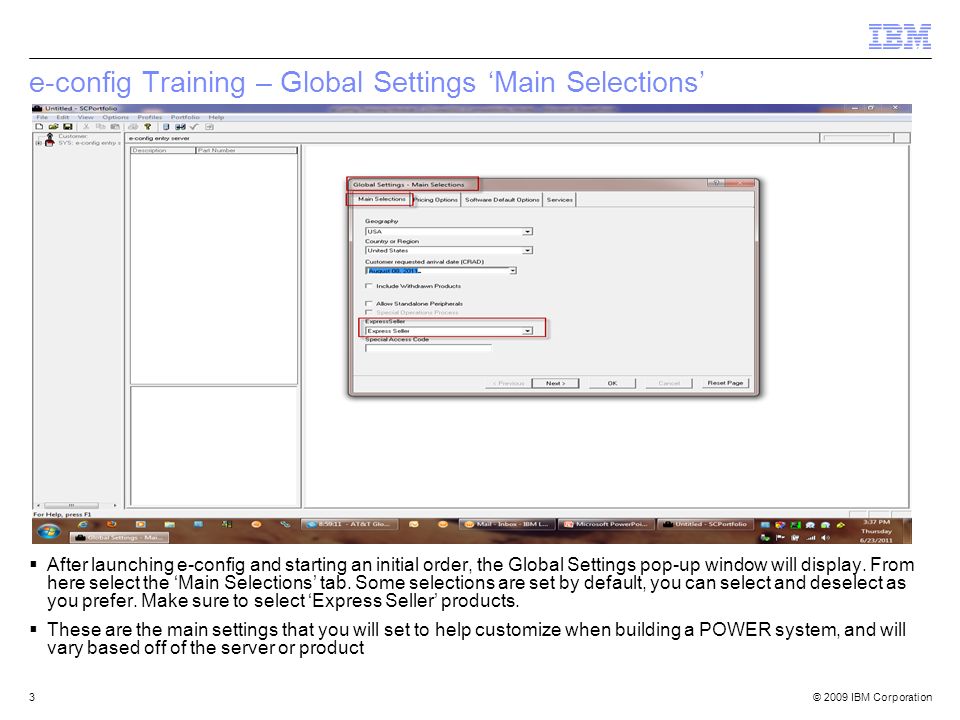This screenshot has width=960, height=720.
Task: Open the ExpressSeller dropdown
Action: coord(527,331)
